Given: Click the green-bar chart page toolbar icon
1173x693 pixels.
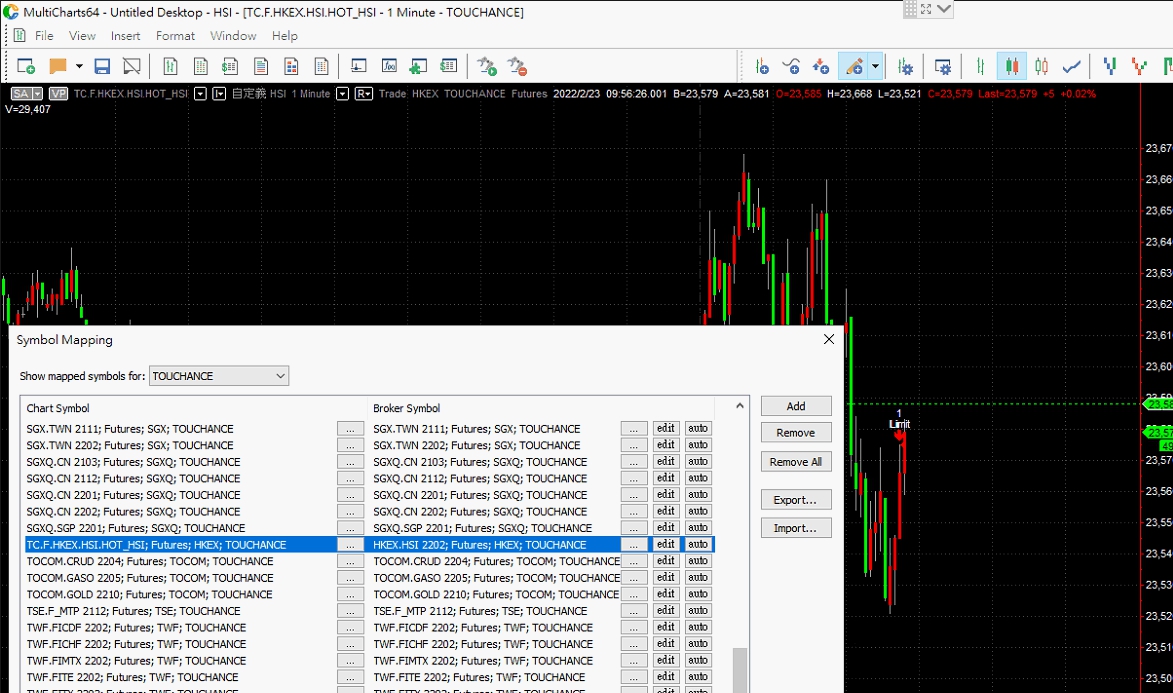Looking at the screenshot, I should [170, 67].
